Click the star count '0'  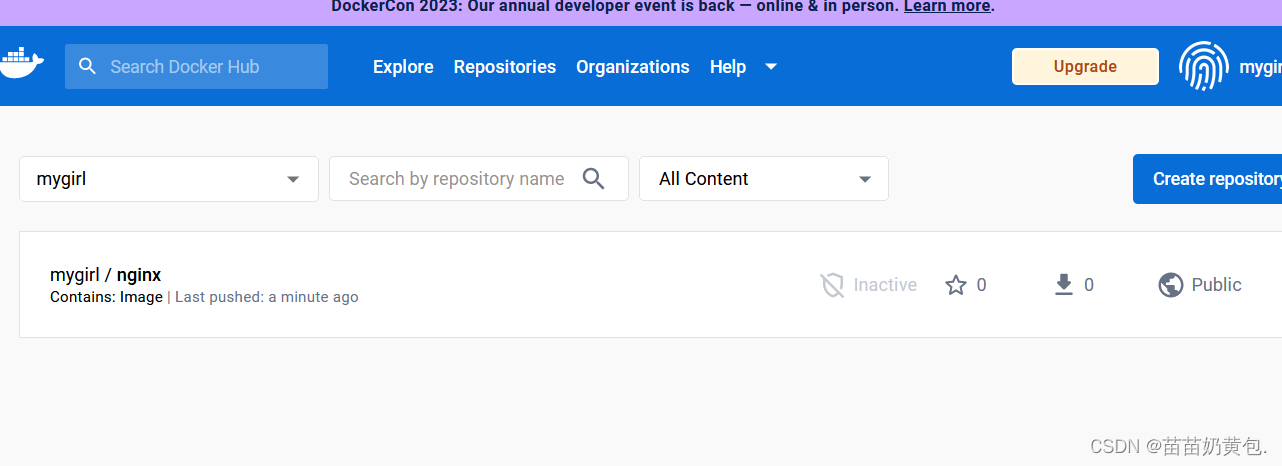981,285
